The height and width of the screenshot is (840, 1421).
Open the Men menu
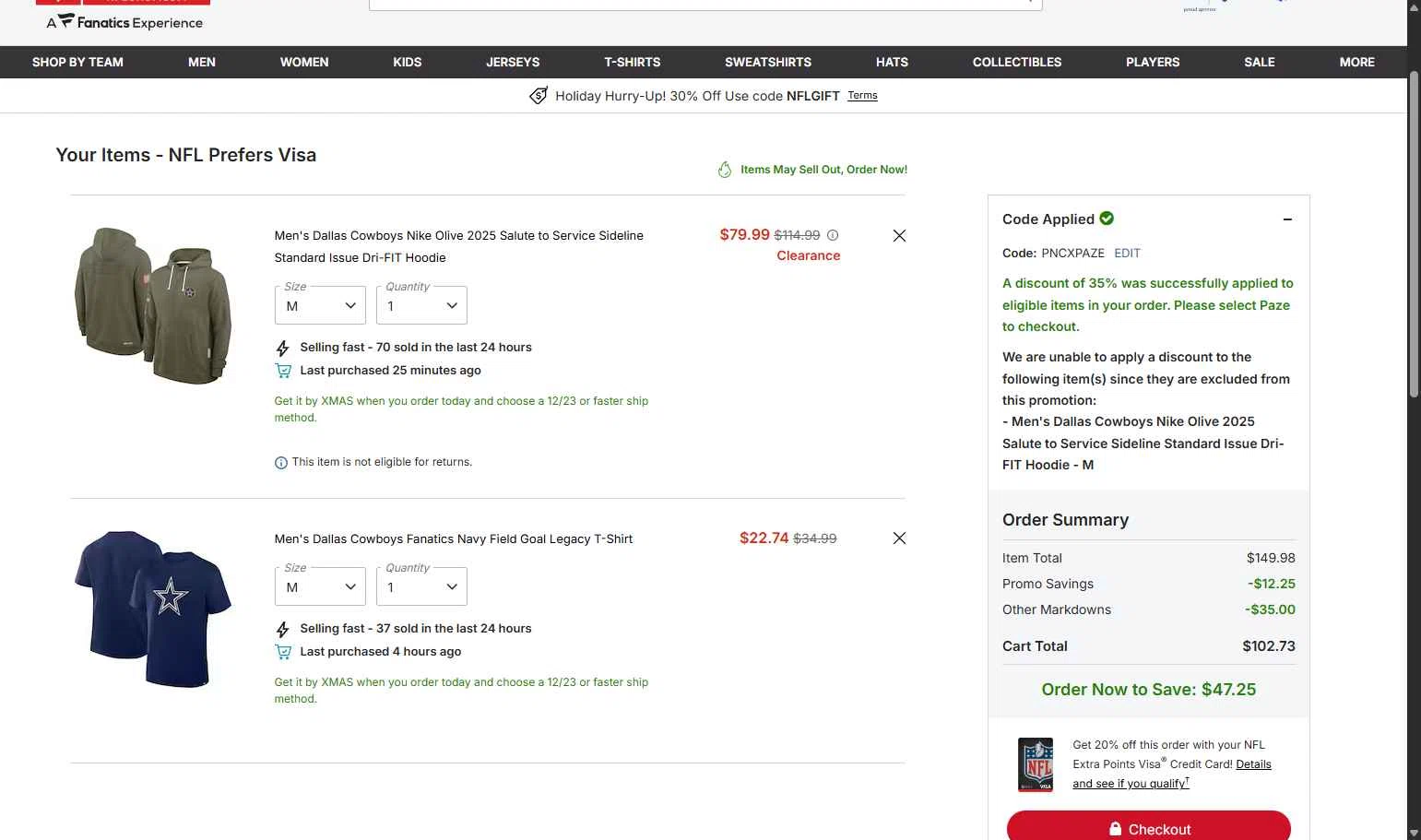202,62
